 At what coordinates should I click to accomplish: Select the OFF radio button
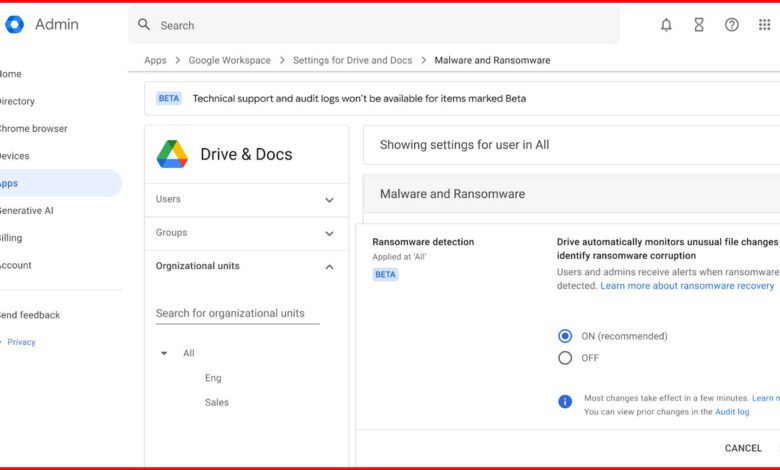tap(565, 358)
